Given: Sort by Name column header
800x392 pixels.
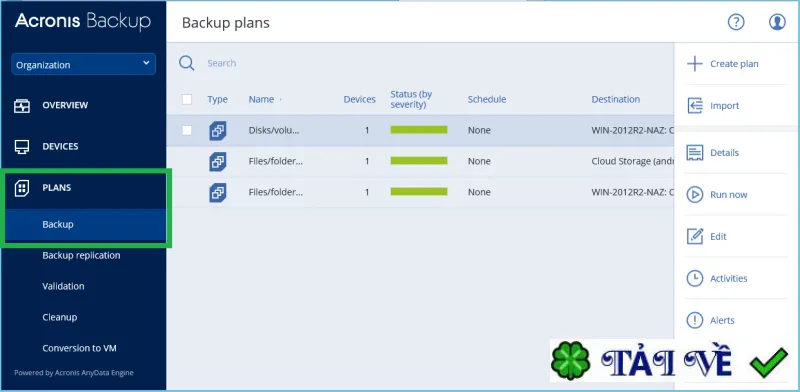Looking at the screenshot, I should pyautogui.click(x=261, y=99).
